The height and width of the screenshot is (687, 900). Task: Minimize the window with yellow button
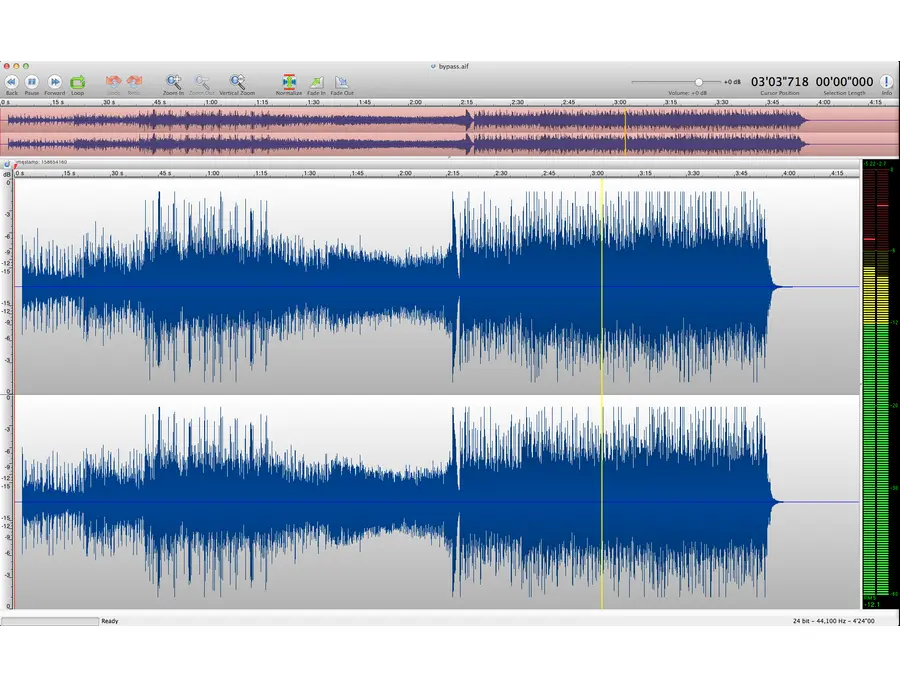(x=16, y=67)
